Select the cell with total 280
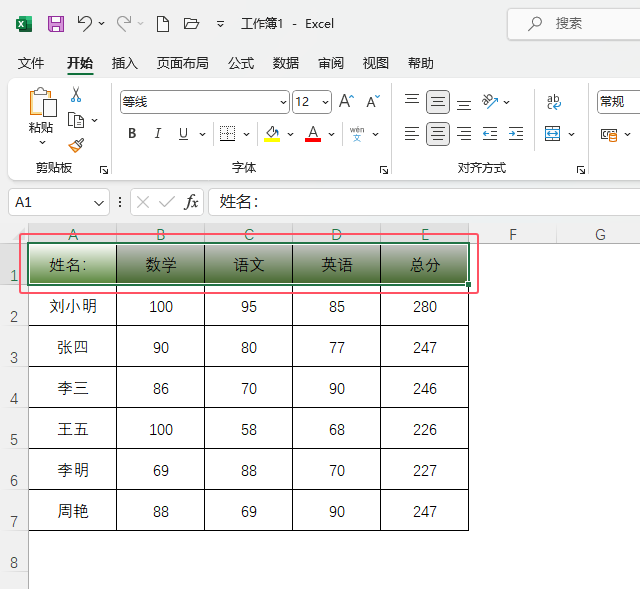The width and height of the screenshot is (640, 589). click(424, 306)
